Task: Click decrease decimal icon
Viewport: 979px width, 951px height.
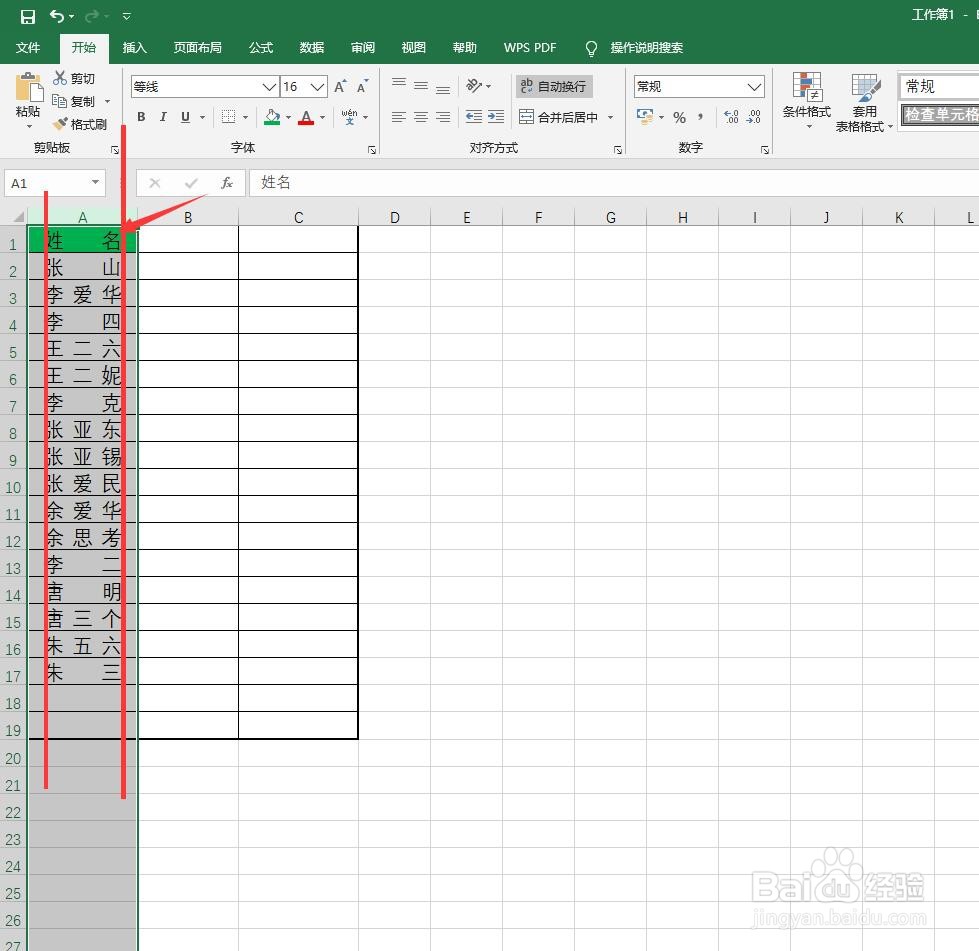Action: (754, 117)
